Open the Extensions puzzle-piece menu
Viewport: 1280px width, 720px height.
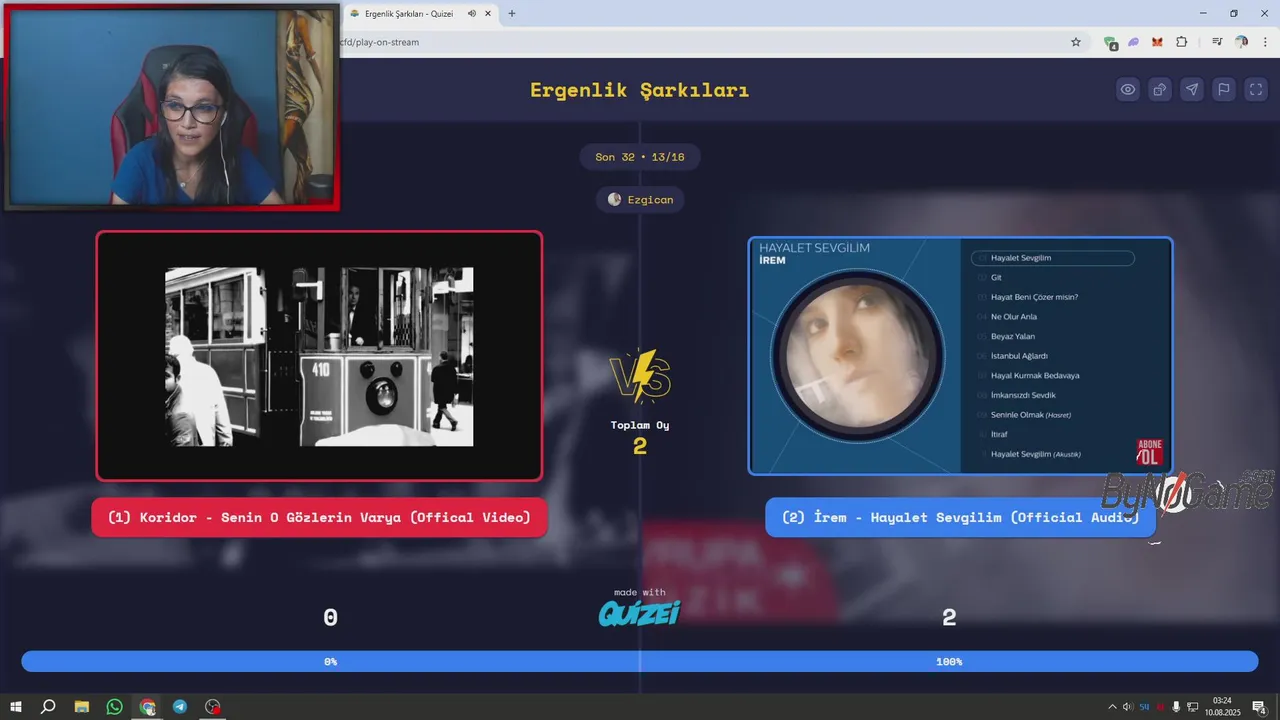click(1182, 42)
